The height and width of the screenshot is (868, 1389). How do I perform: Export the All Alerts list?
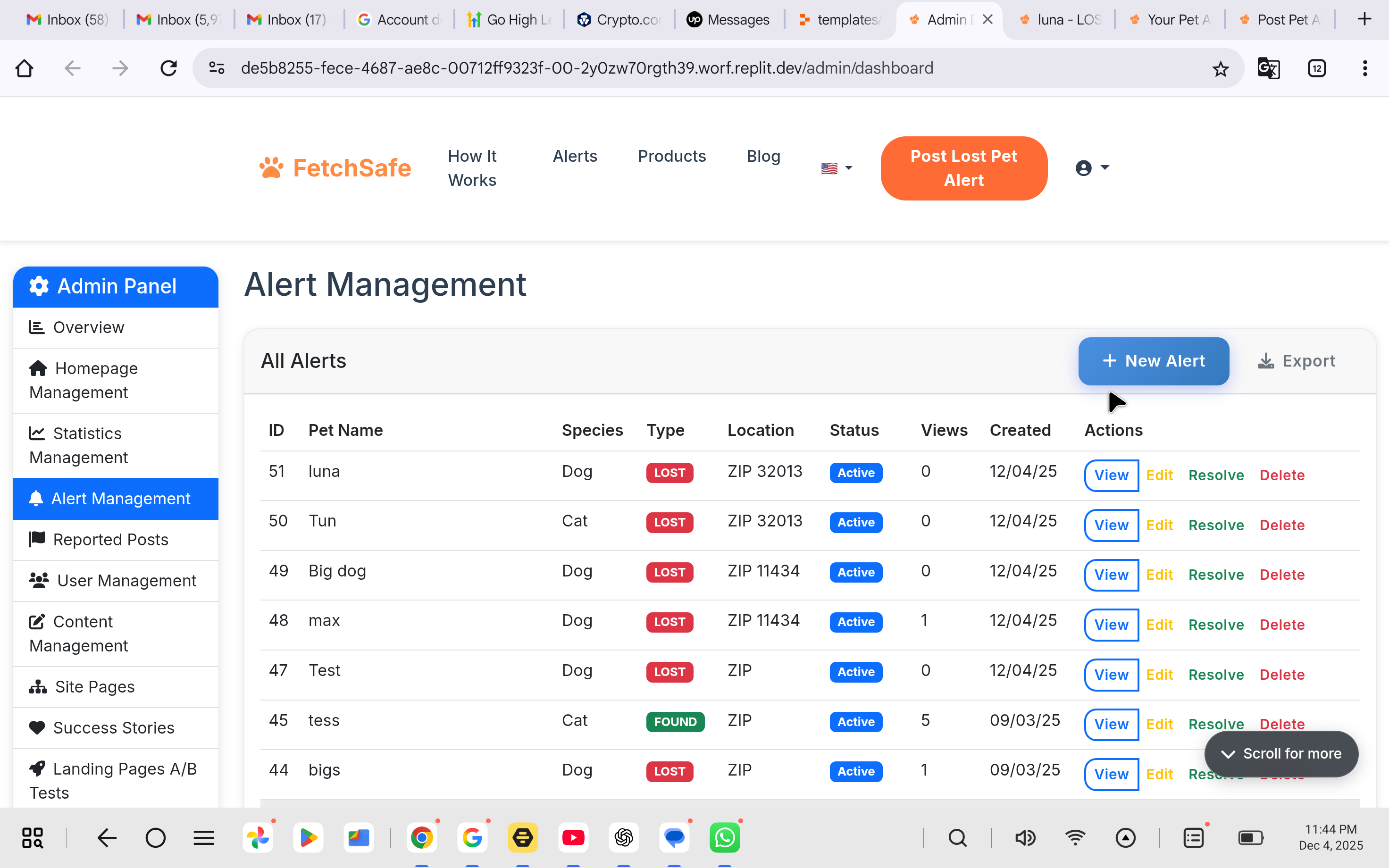(1297, 361)
